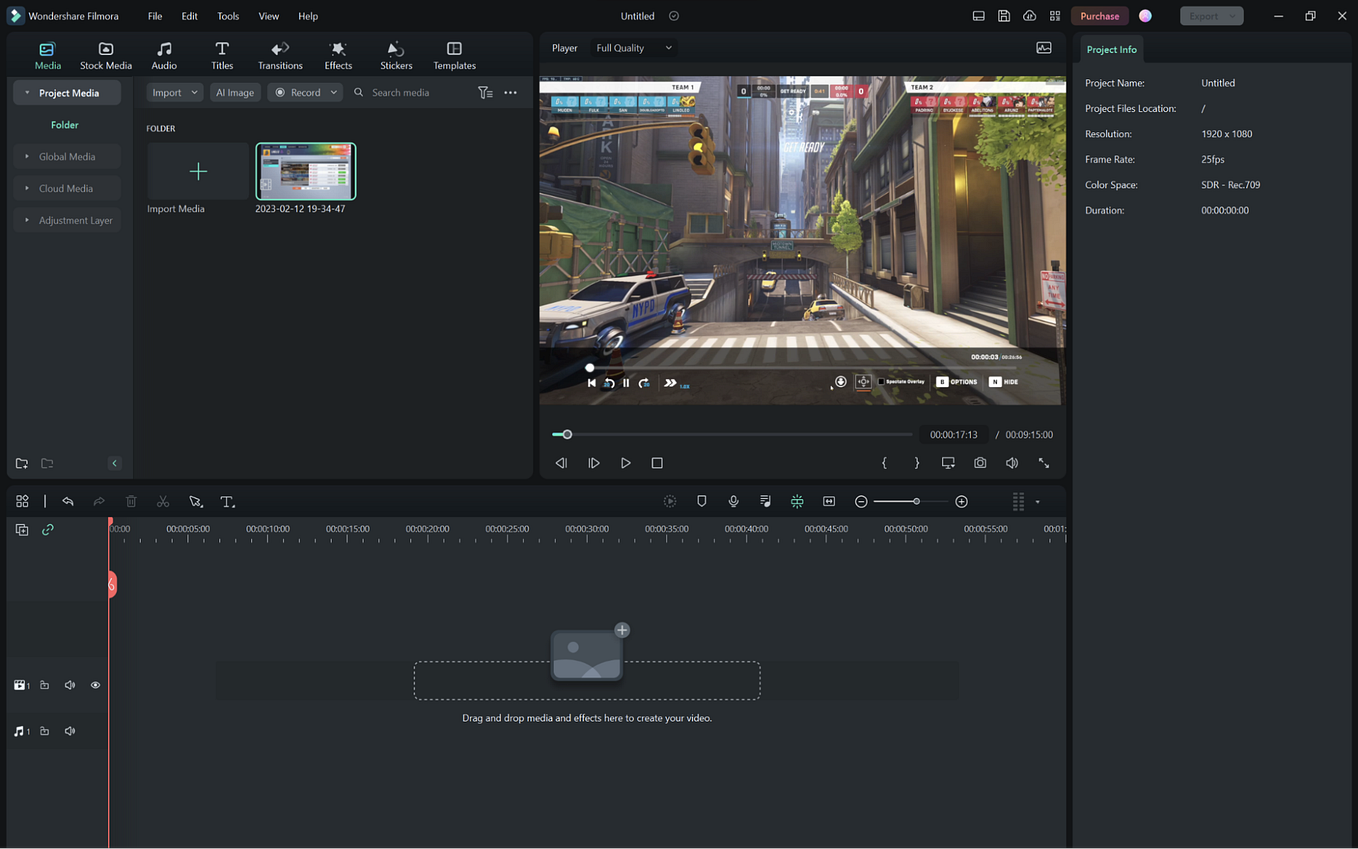The height and width of the screenshot is (849, 1358).
Task: Lock video track 1
Action: click(x=44, y=684)
